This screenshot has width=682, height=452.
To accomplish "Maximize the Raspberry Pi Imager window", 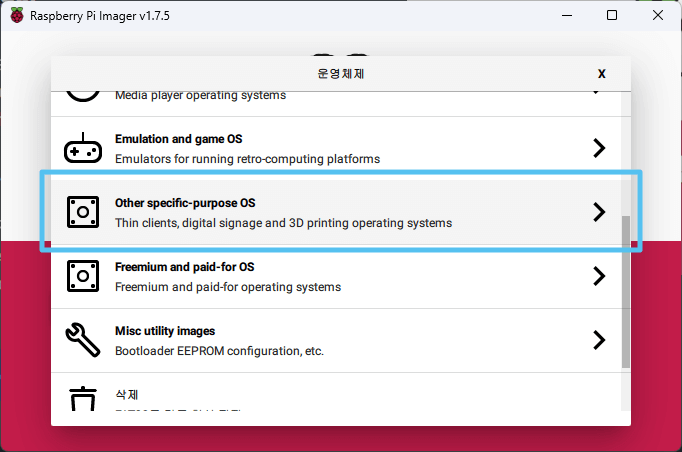I will (x=612, y=15).
